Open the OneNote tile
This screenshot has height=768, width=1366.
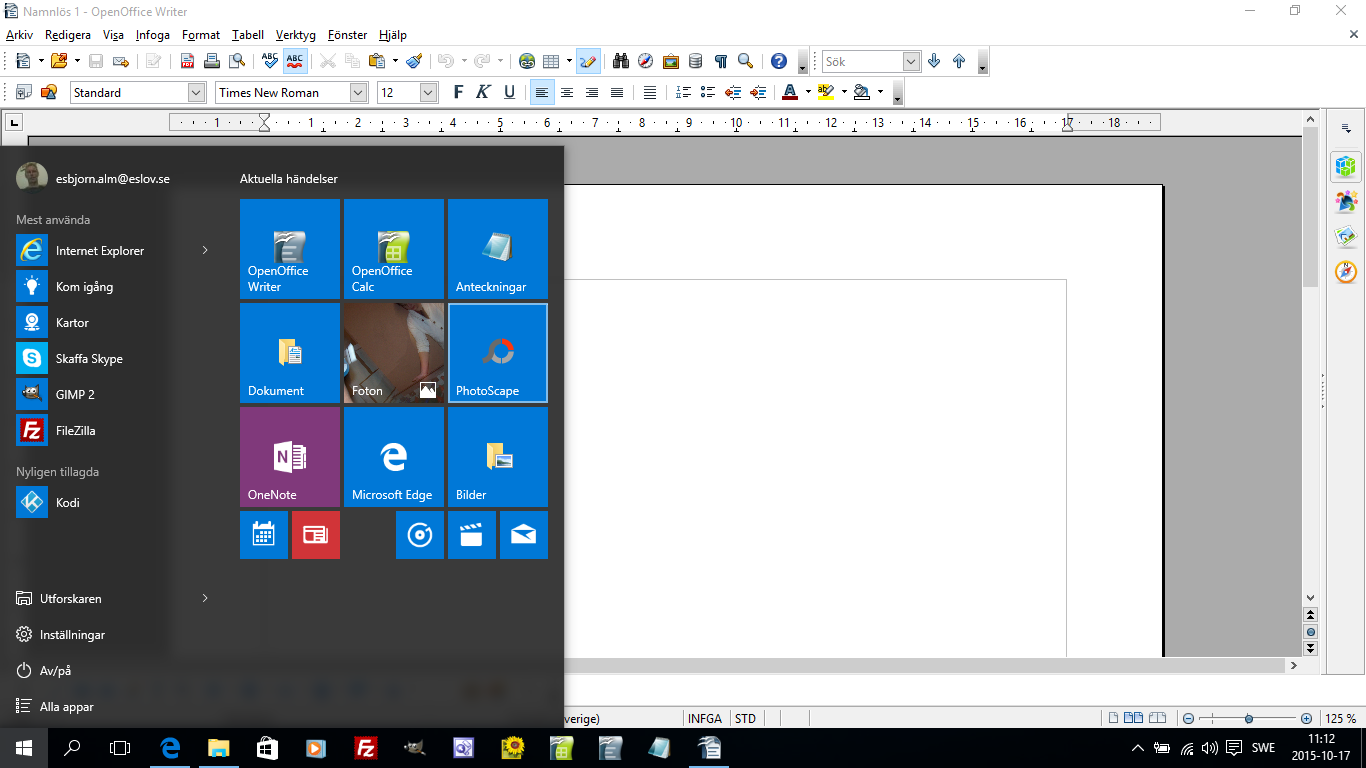pos(290,457)
